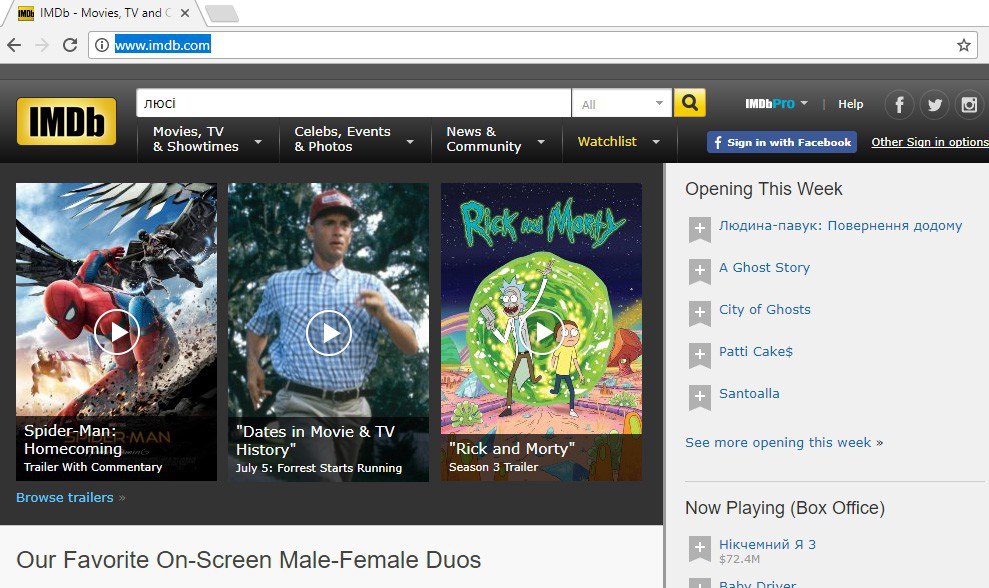Click Spider-Man: Homecoming caption text

tap(71, 440)
